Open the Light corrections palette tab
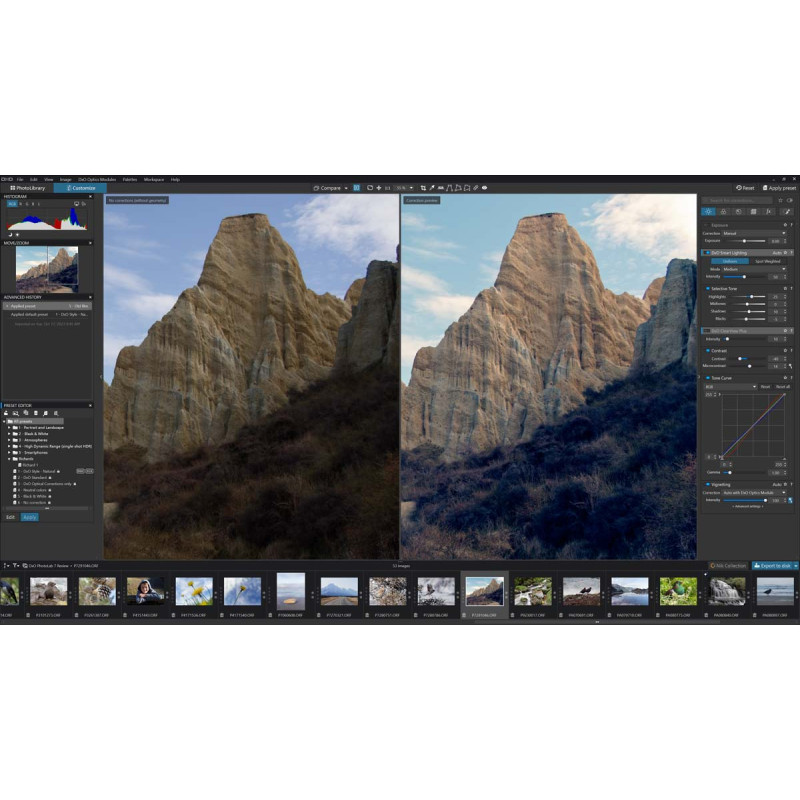The width and height of the screenshot is (800, 800). 708,211
